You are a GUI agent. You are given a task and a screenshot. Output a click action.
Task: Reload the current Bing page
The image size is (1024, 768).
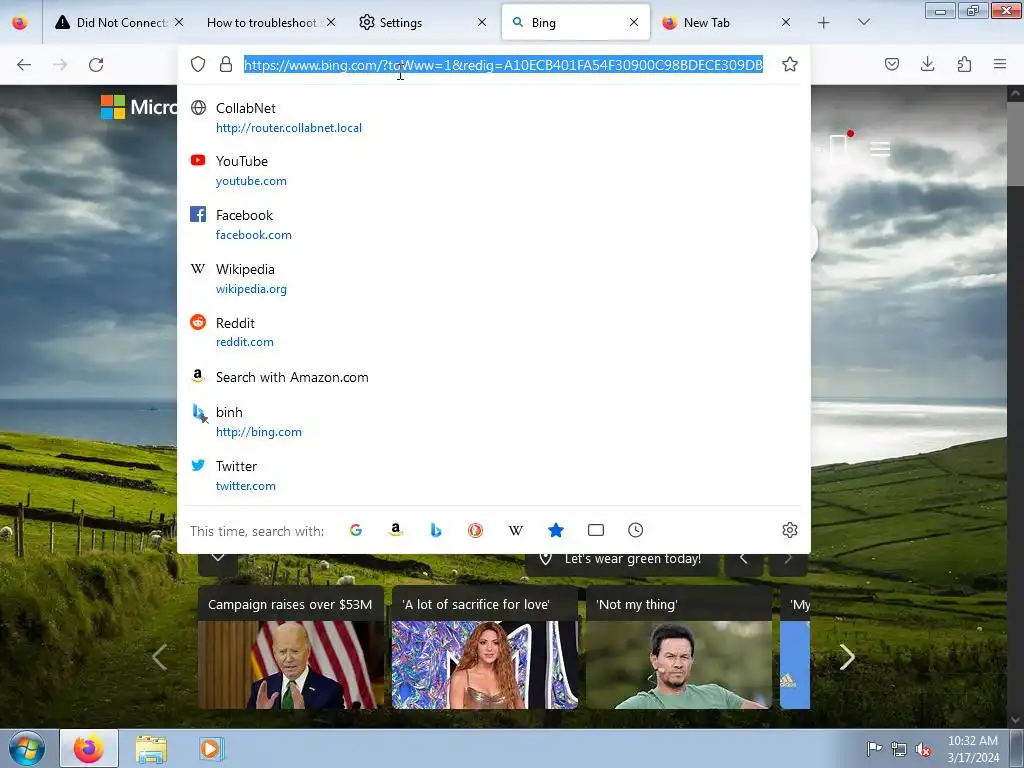pos(96,64)
